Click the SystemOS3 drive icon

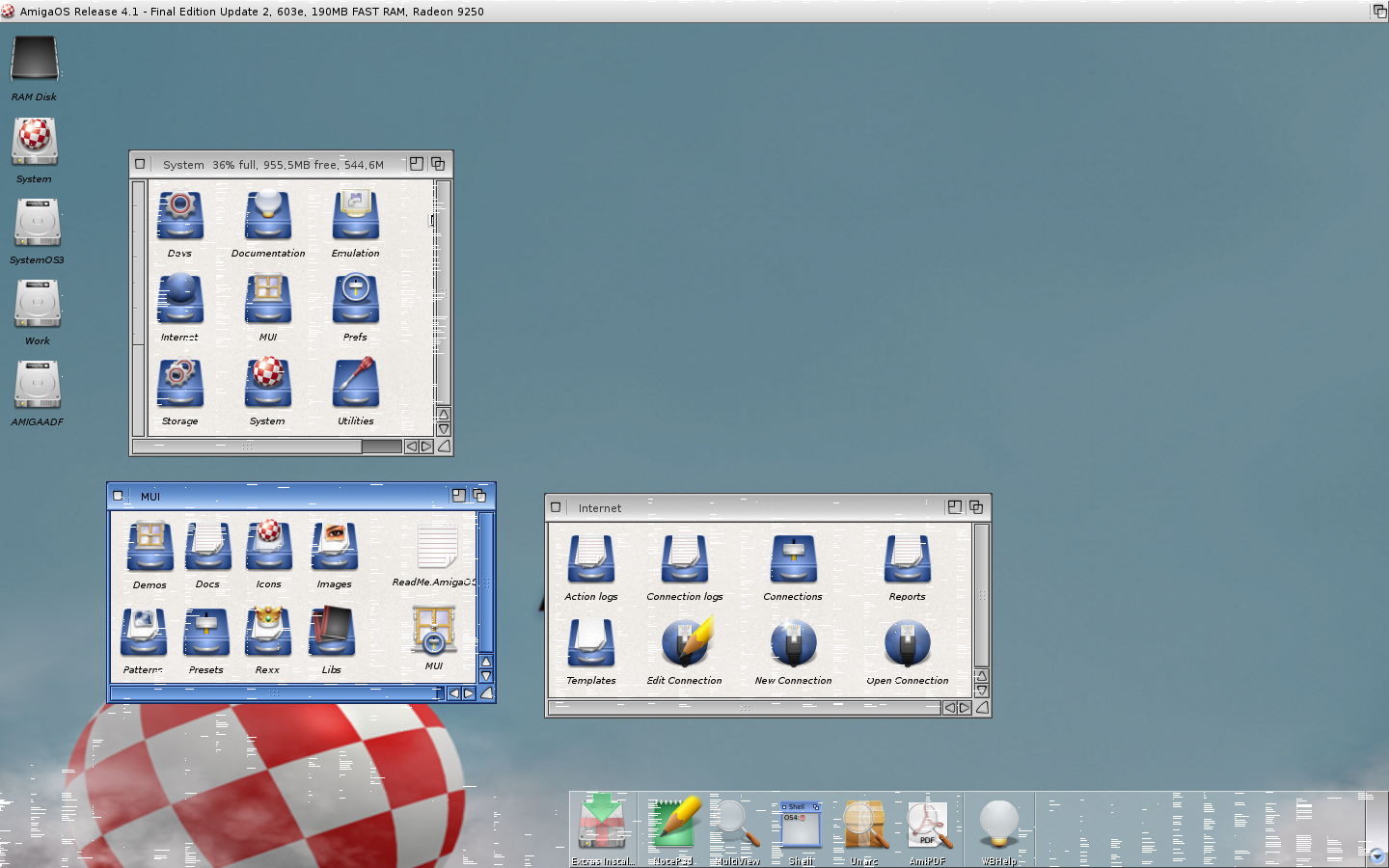[x=37, y=224]
